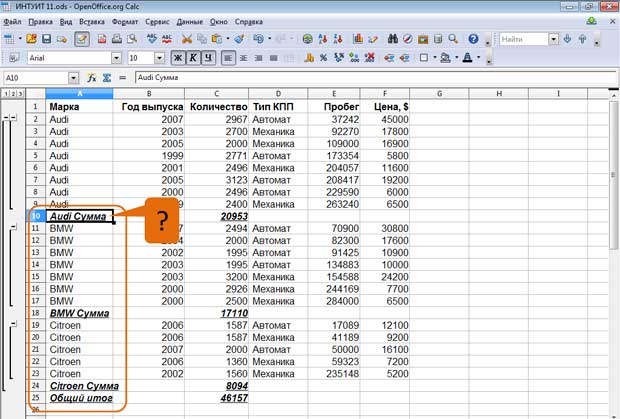Viewport: 620px width, 419px height.
Task: Save the current document
Action: [46, 39]
